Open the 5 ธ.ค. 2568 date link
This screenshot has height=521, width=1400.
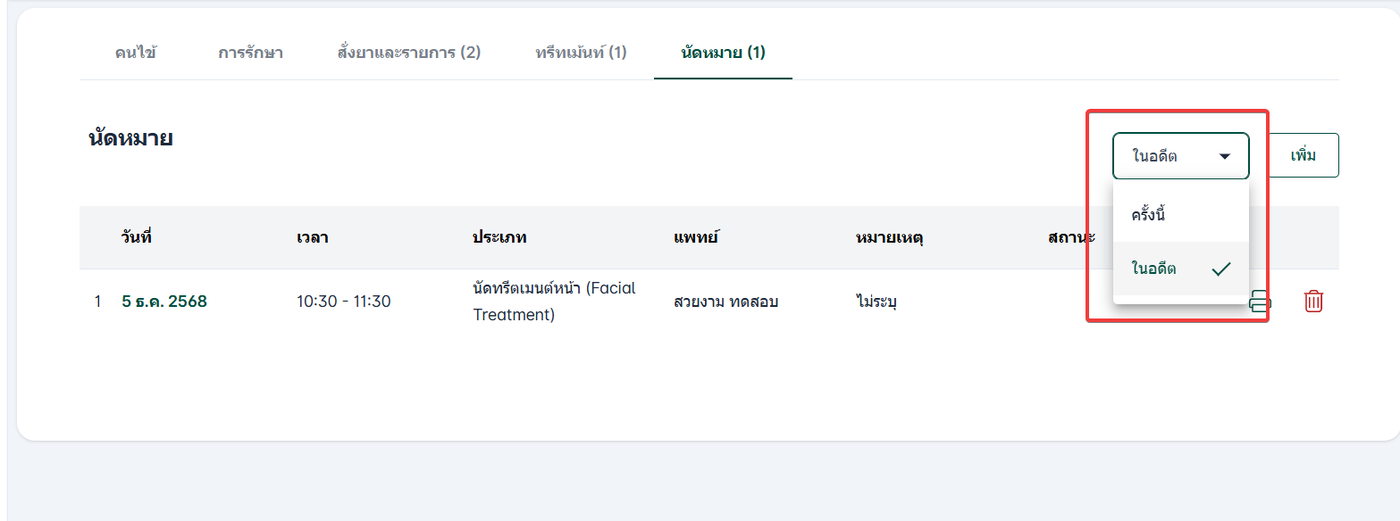pos(164,301)
